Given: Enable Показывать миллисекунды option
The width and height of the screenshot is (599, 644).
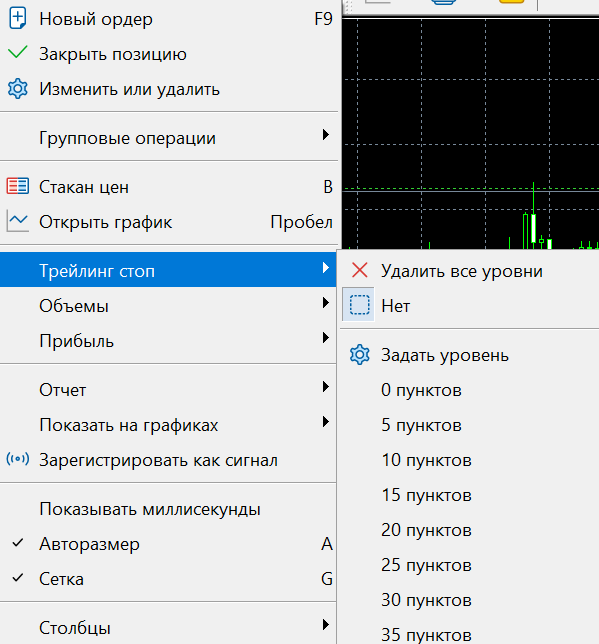Looking at the screenshot, I should click(x=168, y=509).
